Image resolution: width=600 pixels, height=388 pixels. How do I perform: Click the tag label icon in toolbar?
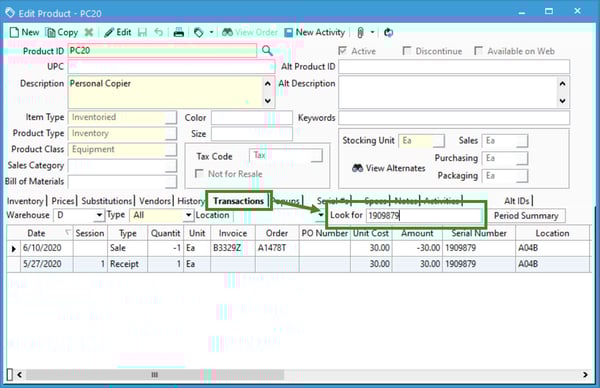coord(198,33)
